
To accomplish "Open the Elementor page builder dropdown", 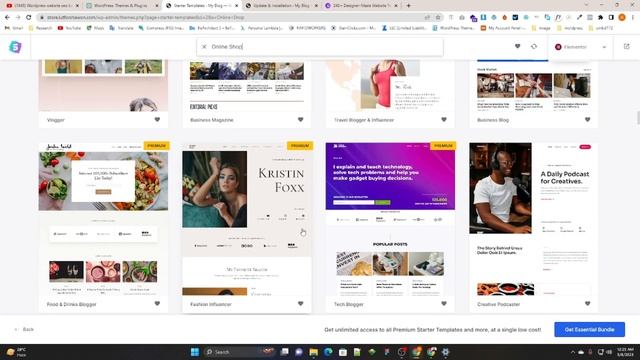I will (x=580, y=47).
